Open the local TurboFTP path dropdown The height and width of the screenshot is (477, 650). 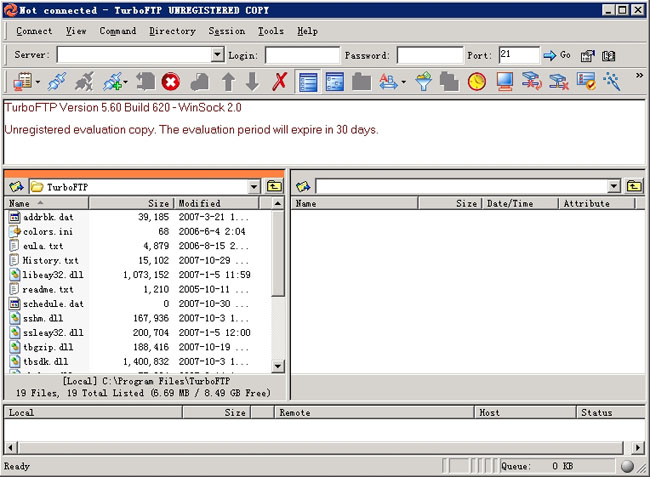(254, 186)
